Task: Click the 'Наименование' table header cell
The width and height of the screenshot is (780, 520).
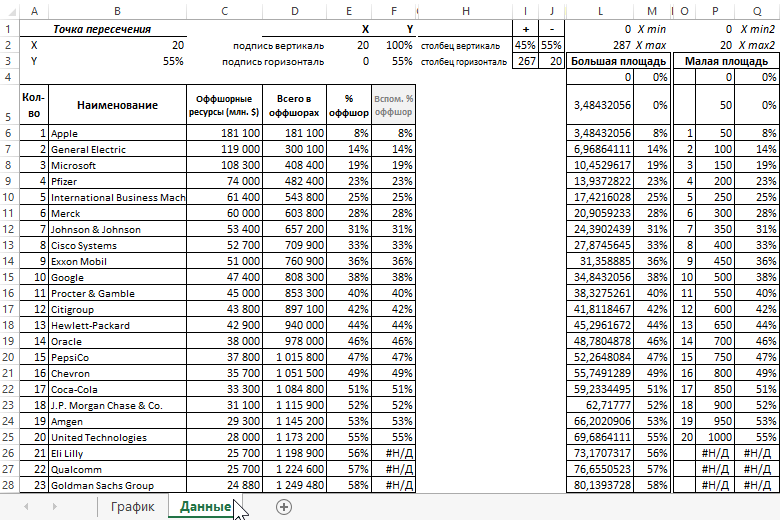Action: pyautogui.click(x=117, y=105)
